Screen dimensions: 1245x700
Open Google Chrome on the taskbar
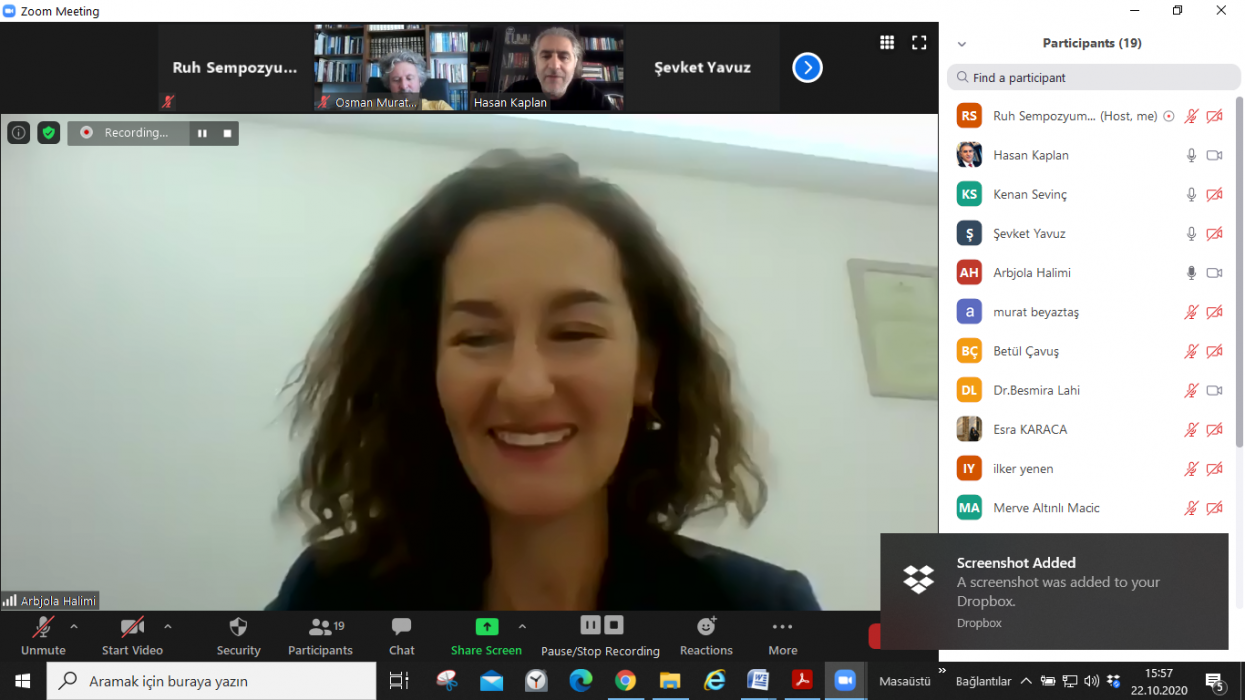(x=626, y=681)
